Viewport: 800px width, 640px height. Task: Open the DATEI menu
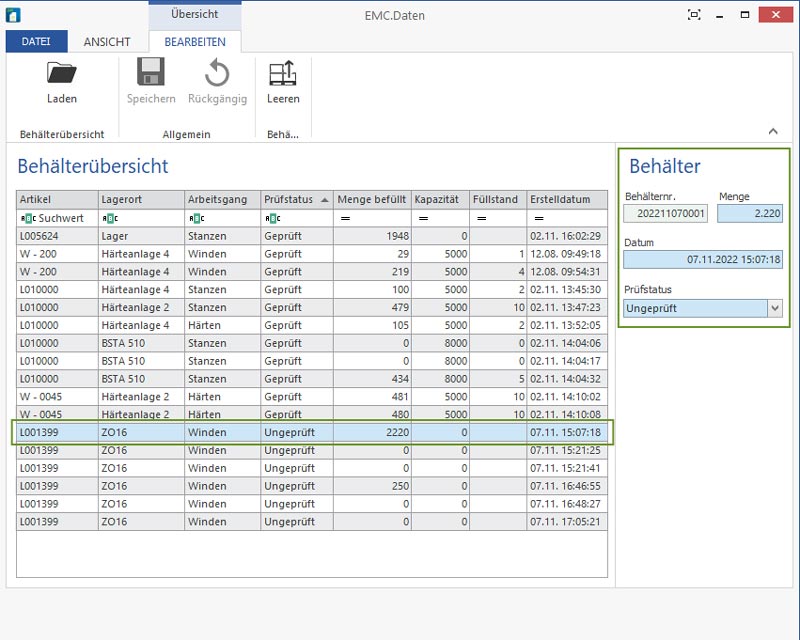(x=36, y=42)
